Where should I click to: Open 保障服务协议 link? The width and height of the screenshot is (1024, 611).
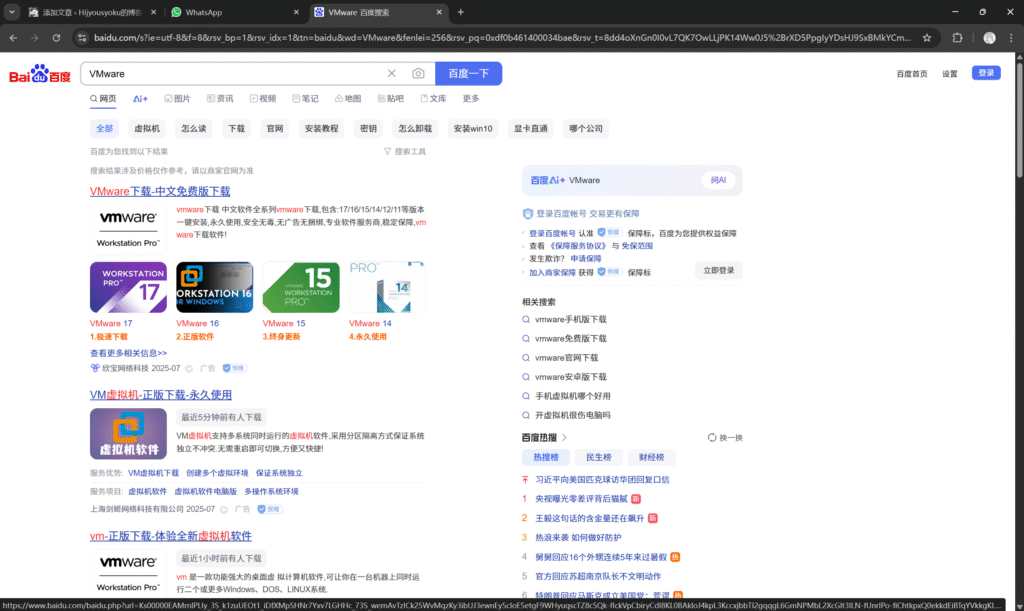coord(578,246)
